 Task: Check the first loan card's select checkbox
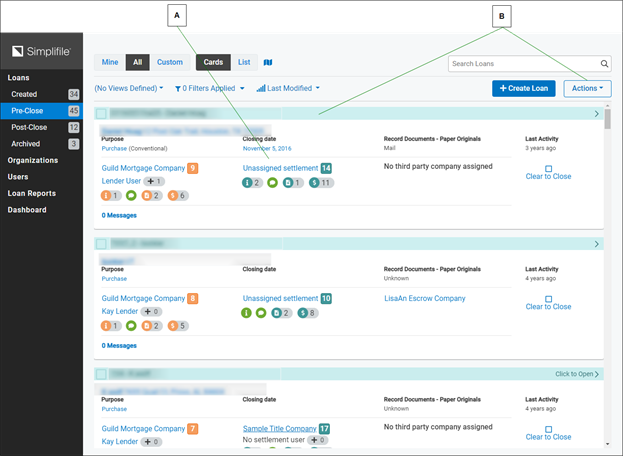[101, 114]
